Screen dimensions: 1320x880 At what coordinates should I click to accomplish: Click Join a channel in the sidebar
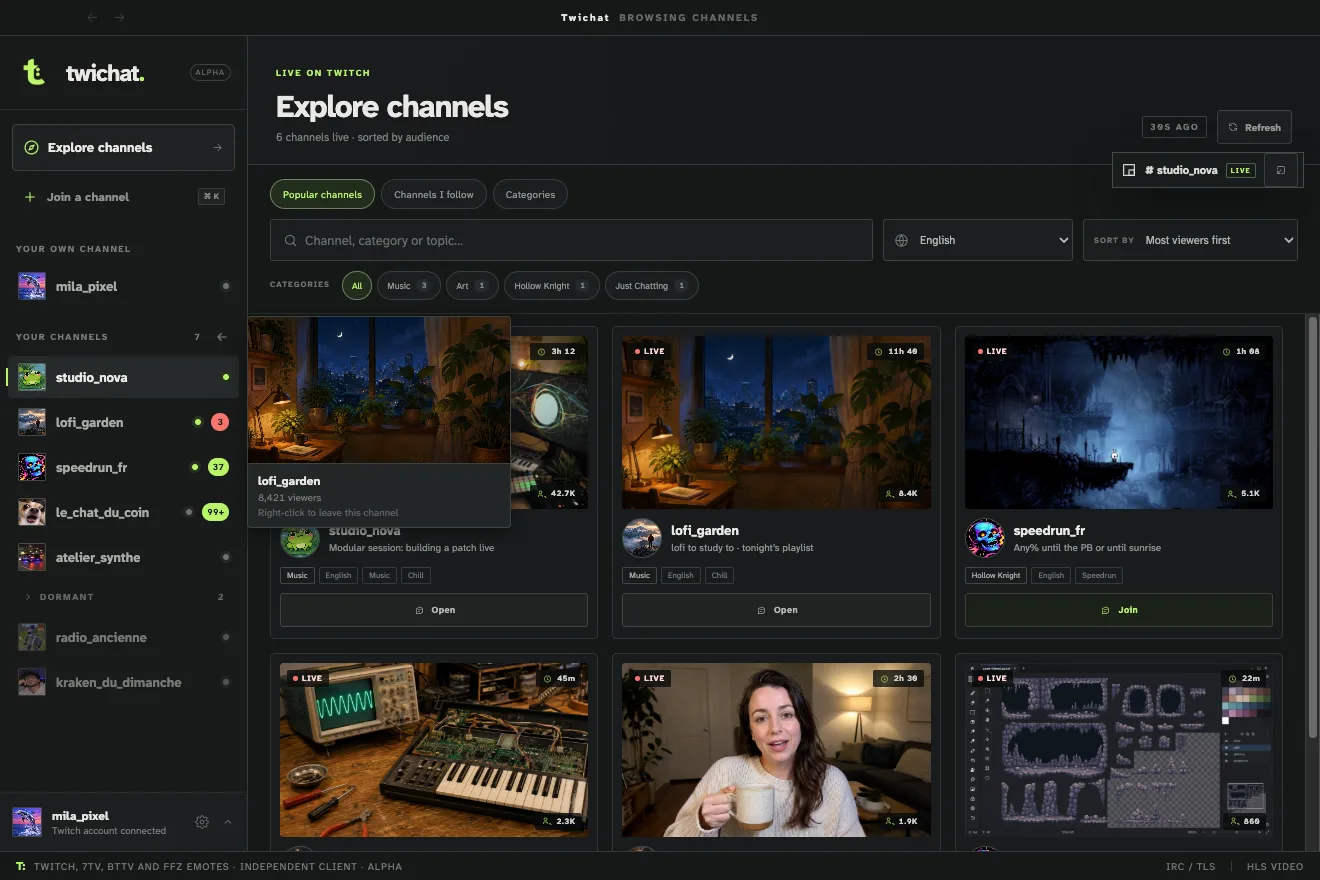pyautogui.click(x=123, y=197)
